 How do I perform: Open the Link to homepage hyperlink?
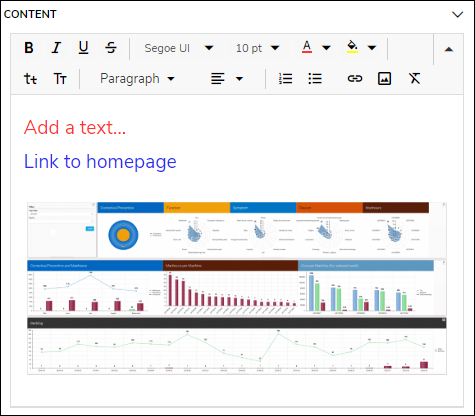point(100,162)
